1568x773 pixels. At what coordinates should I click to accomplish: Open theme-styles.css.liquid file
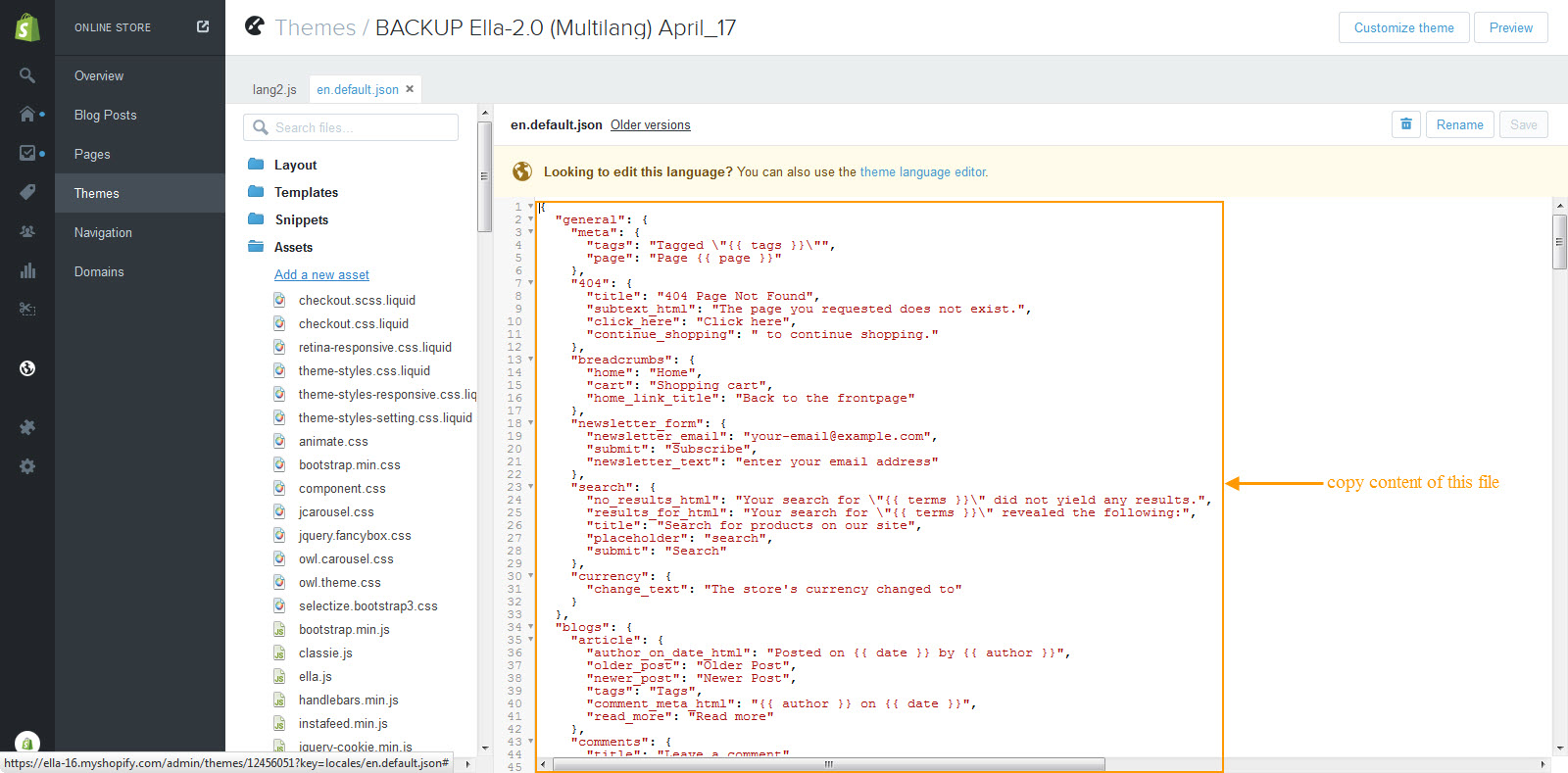pyautogui.click(x=365, y=370)
